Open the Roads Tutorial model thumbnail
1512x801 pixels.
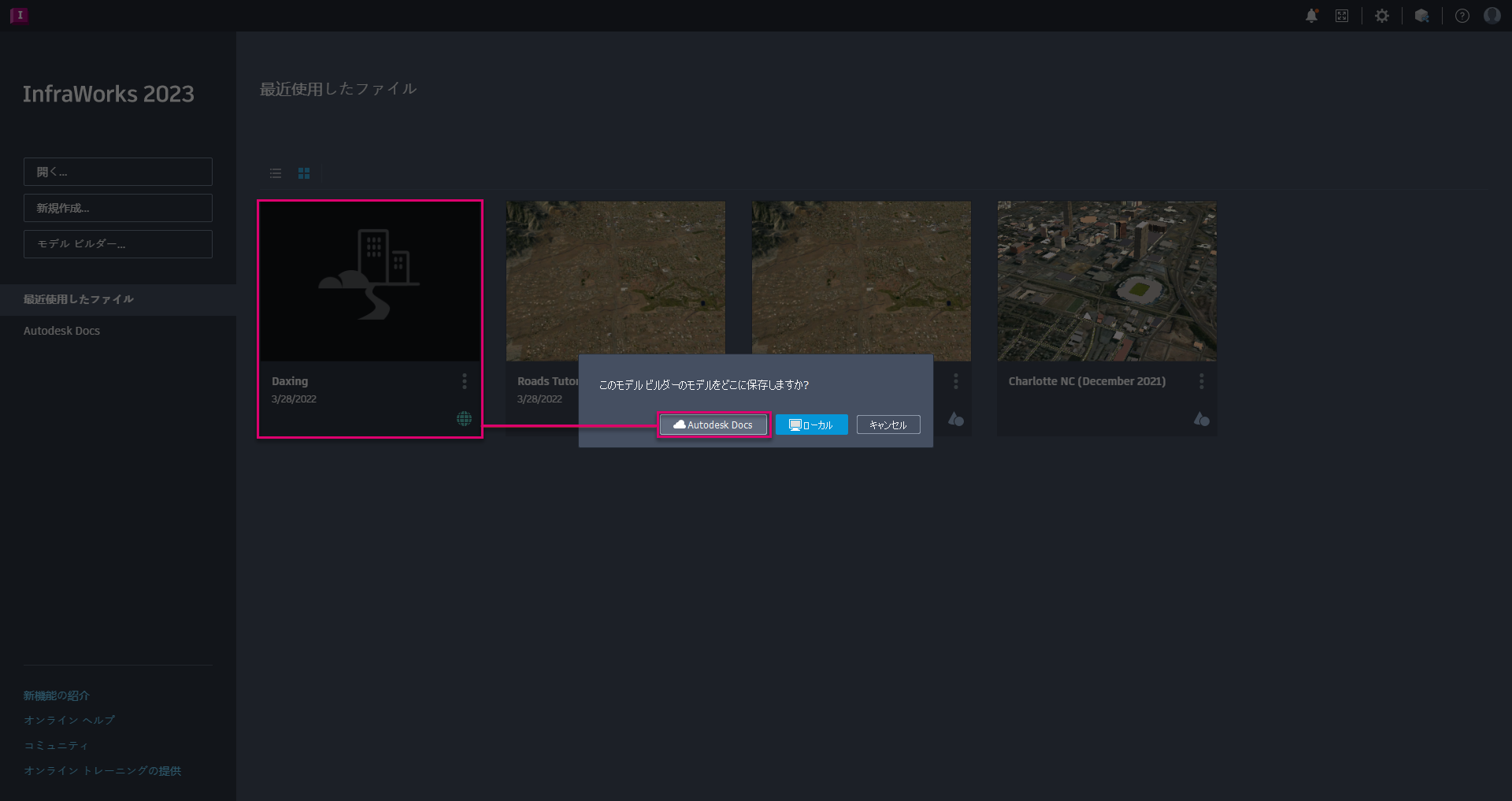click(x=616, y=281)
